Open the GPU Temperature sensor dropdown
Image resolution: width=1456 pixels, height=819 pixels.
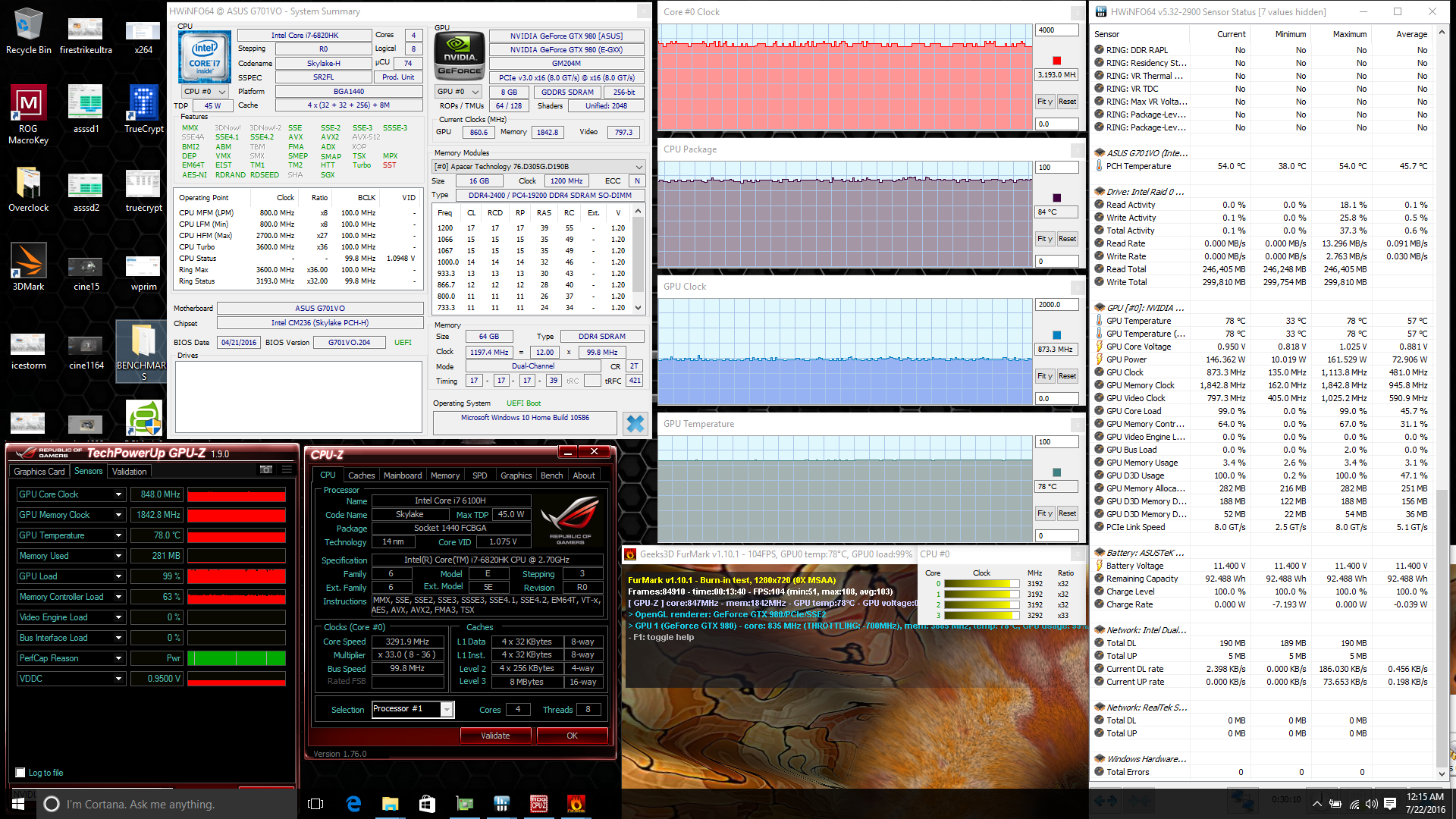118,535
